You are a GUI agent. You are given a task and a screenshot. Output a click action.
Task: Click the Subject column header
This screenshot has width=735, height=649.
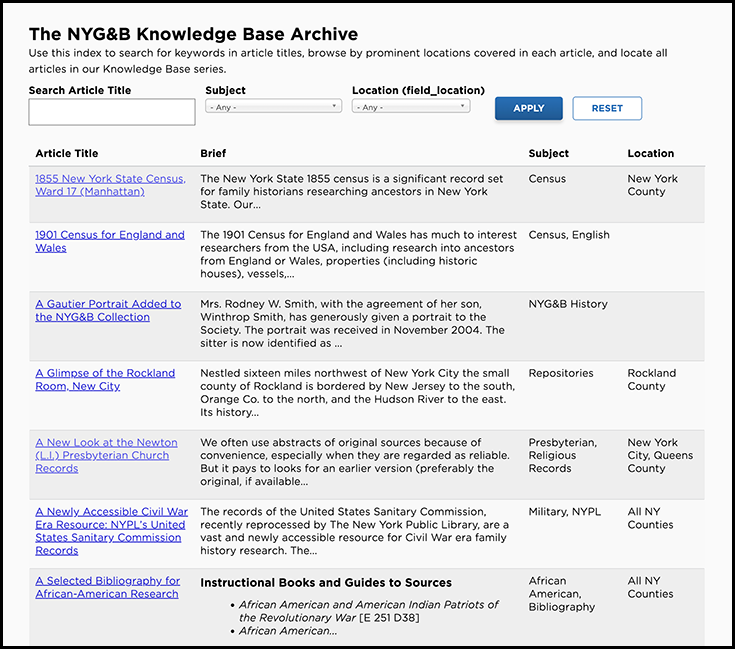[548, 154]
